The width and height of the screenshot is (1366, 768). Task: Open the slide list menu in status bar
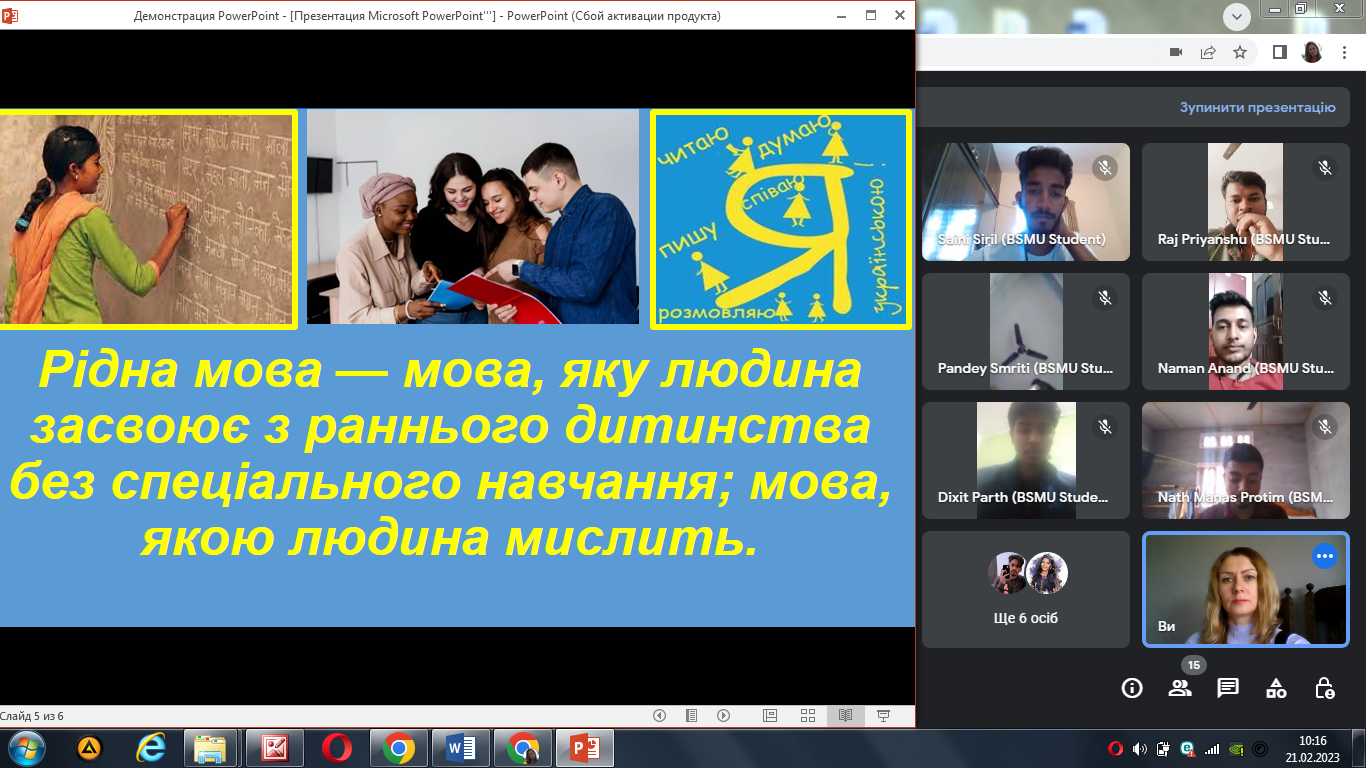click(x=691, y=716)
